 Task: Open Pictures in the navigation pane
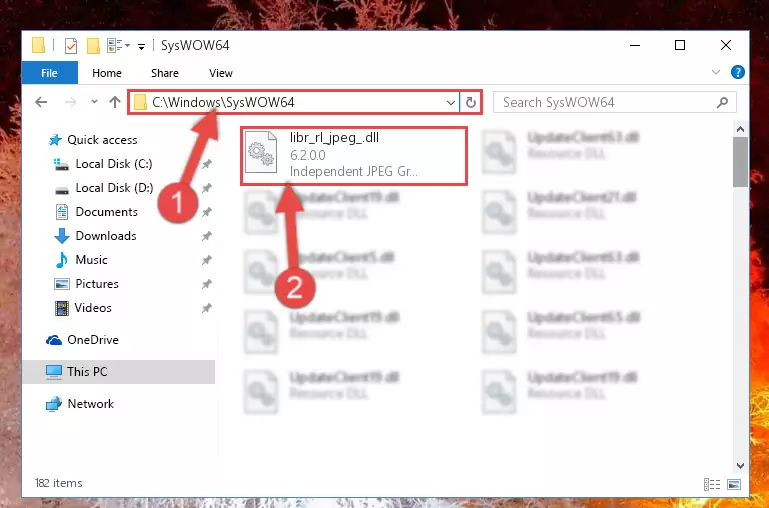tap(97, 284)
